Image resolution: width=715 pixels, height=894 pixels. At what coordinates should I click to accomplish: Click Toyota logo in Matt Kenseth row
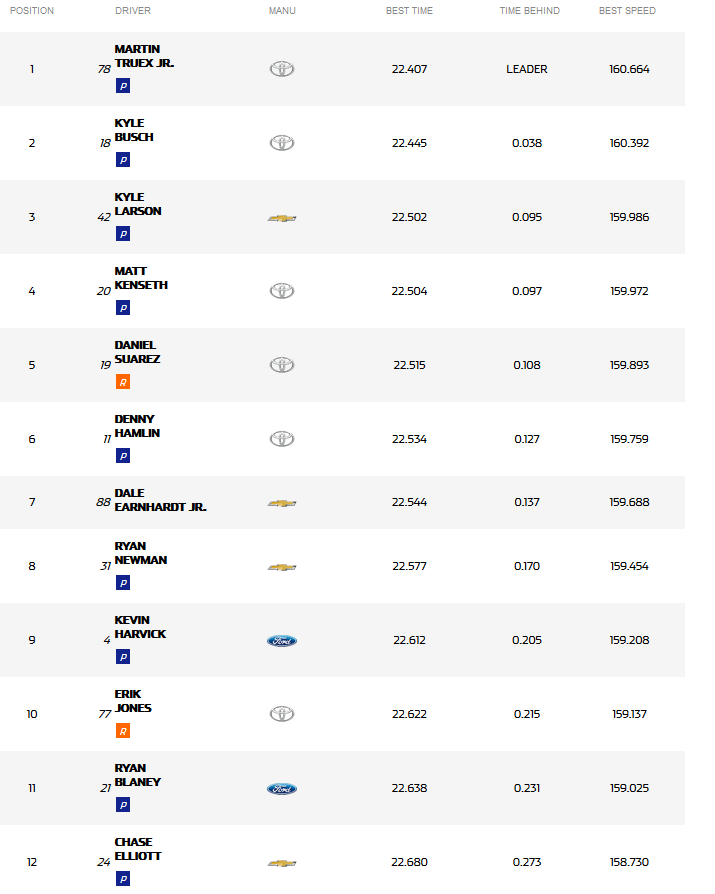pos(282,291)
